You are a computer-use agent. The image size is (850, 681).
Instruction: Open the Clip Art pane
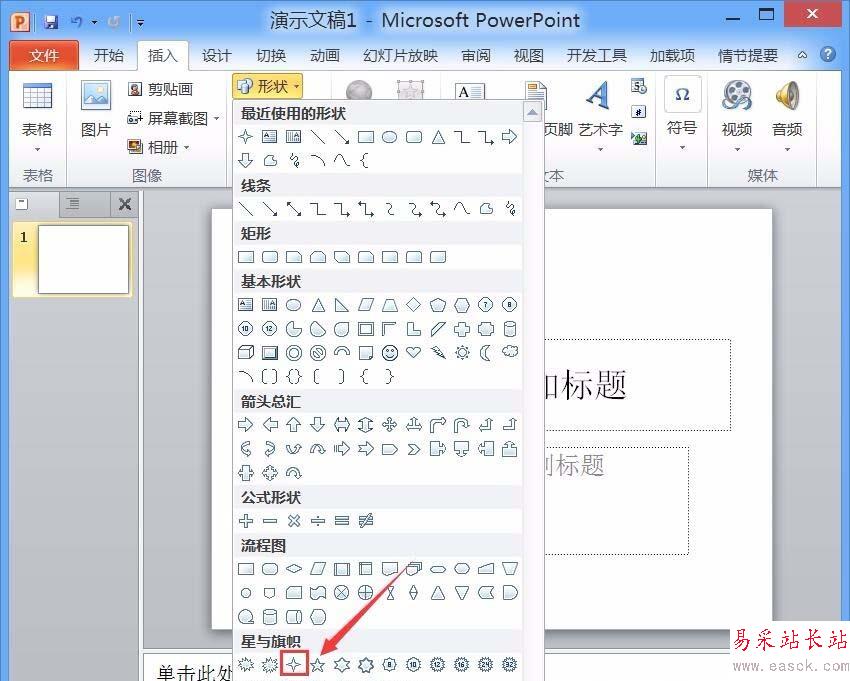click(161, 89)
